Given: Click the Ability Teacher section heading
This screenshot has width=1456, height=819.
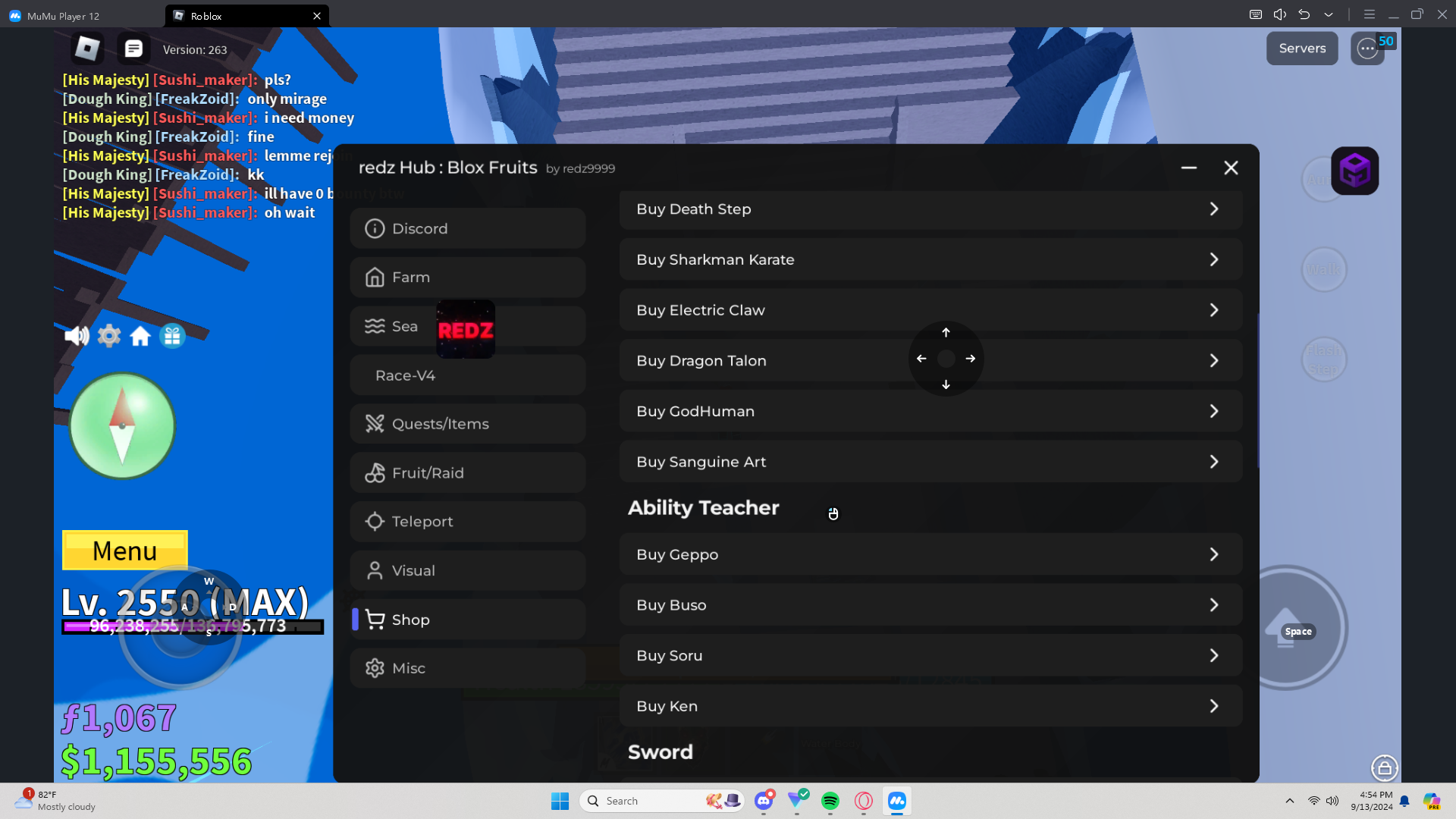Looking at the screenshot, I should (703, 508).
